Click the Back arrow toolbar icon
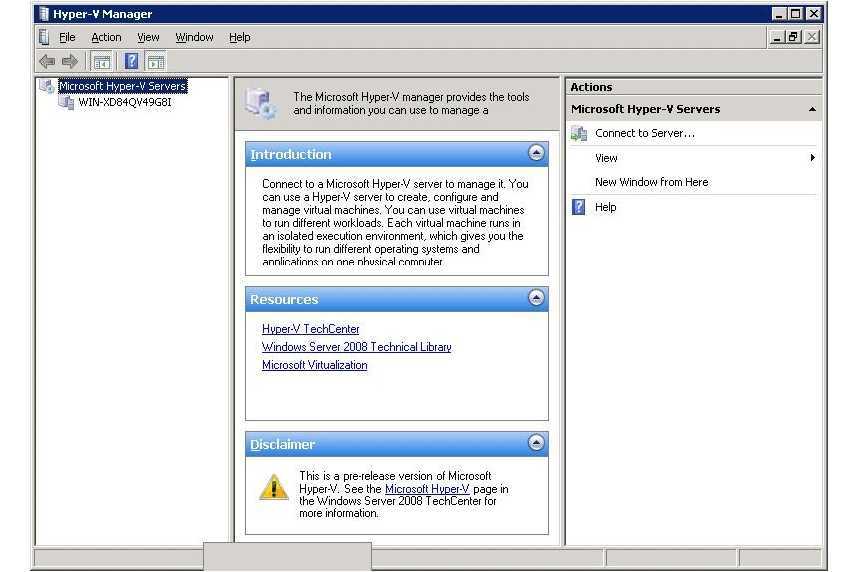The image size is (858, 572). coord(47,62)
